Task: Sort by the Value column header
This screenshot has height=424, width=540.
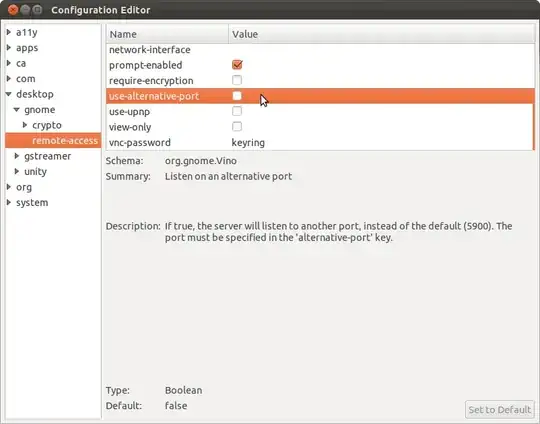Action: (382, 34)
